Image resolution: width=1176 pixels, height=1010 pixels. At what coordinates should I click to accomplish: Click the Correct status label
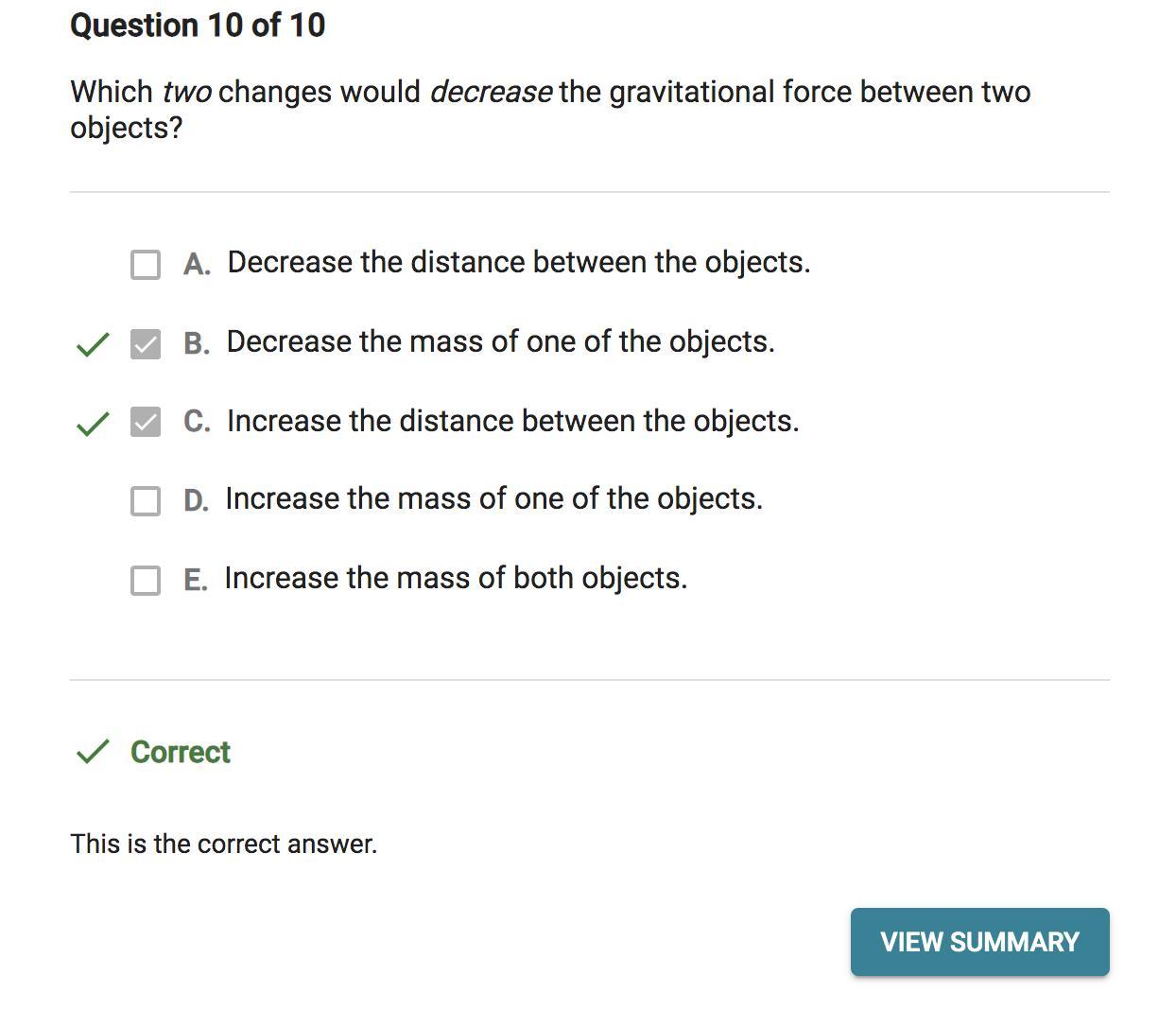(x=180, y=754)
